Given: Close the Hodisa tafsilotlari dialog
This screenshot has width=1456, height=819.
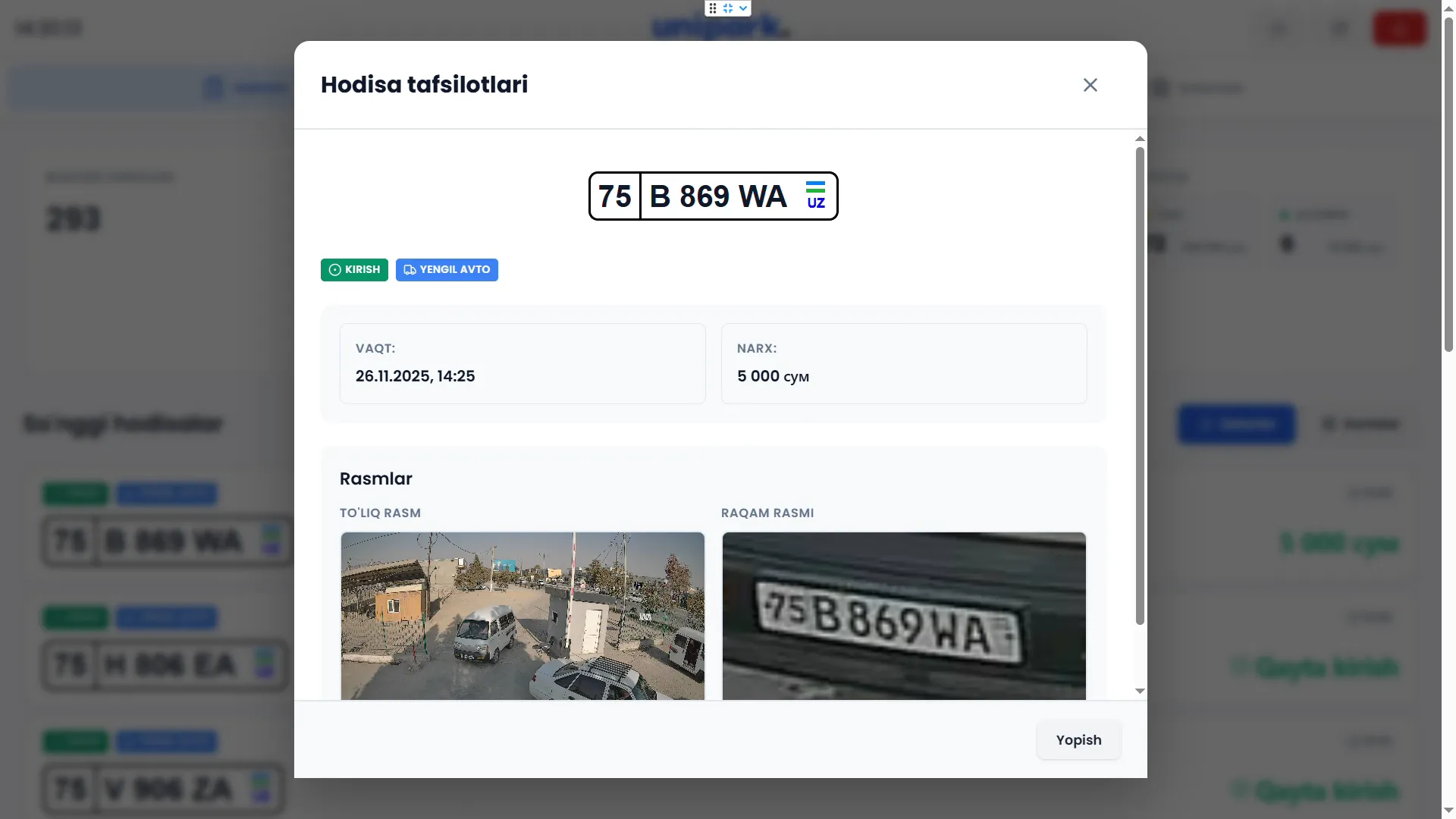Looking at the screenshot, I should point(1090,84).
